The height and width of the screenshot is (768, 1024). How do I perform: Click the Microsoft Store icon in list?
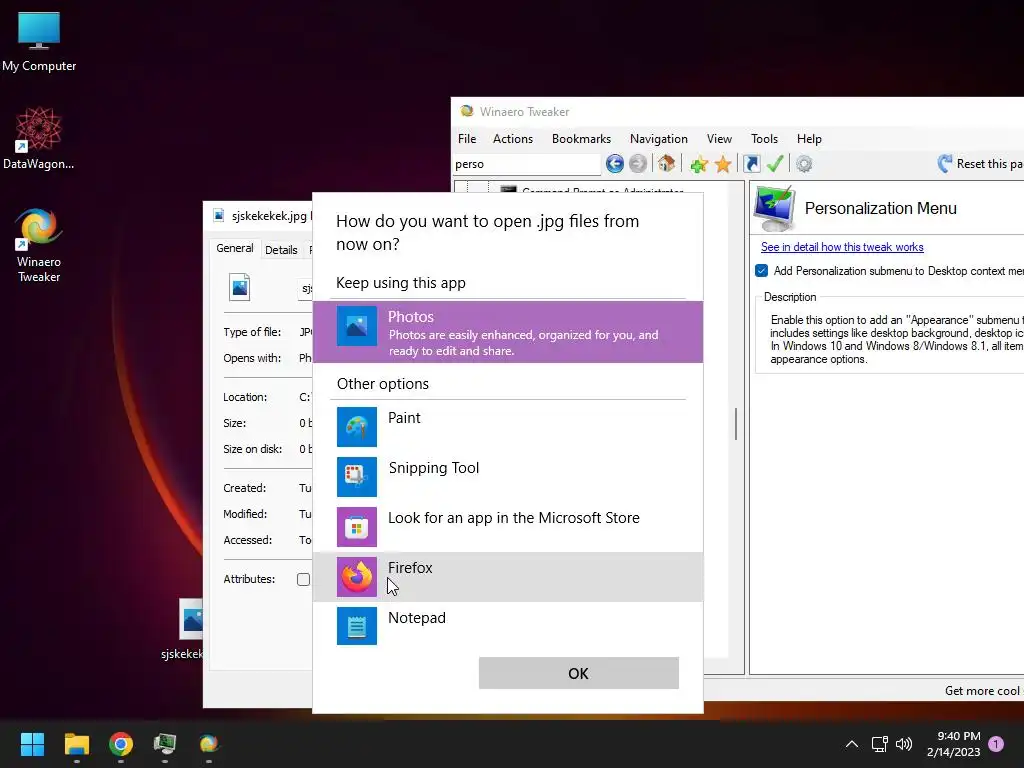click(357, 527)
